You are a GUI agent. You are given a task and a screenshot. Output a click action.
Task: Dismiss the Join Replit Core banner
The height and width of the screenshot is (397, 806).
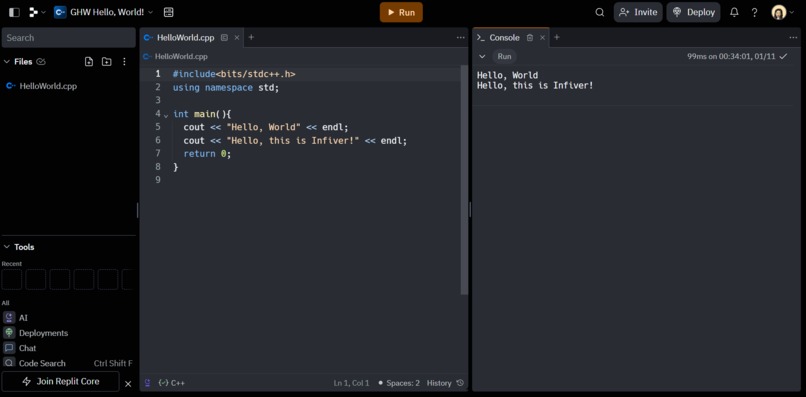click(129, 384)
